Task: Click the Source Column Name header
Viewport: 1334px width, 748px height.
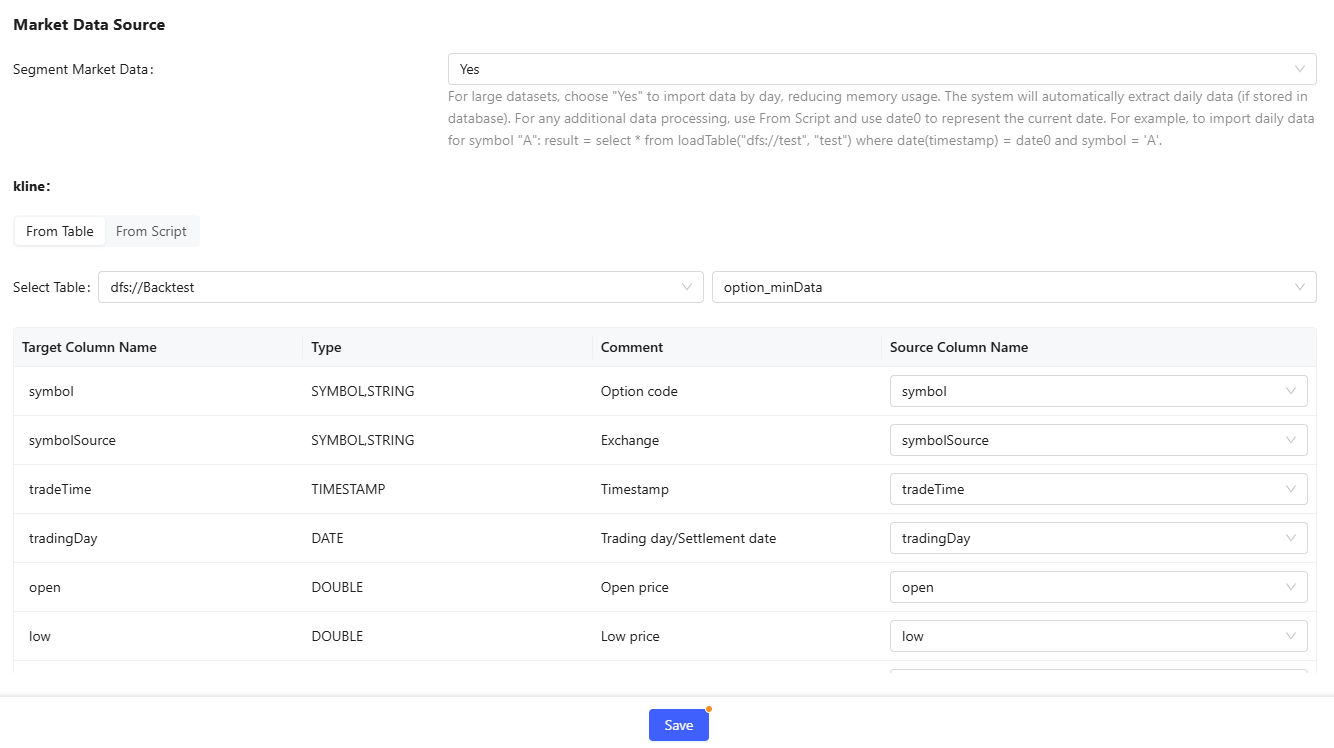Action: click(x=959, y=347)
